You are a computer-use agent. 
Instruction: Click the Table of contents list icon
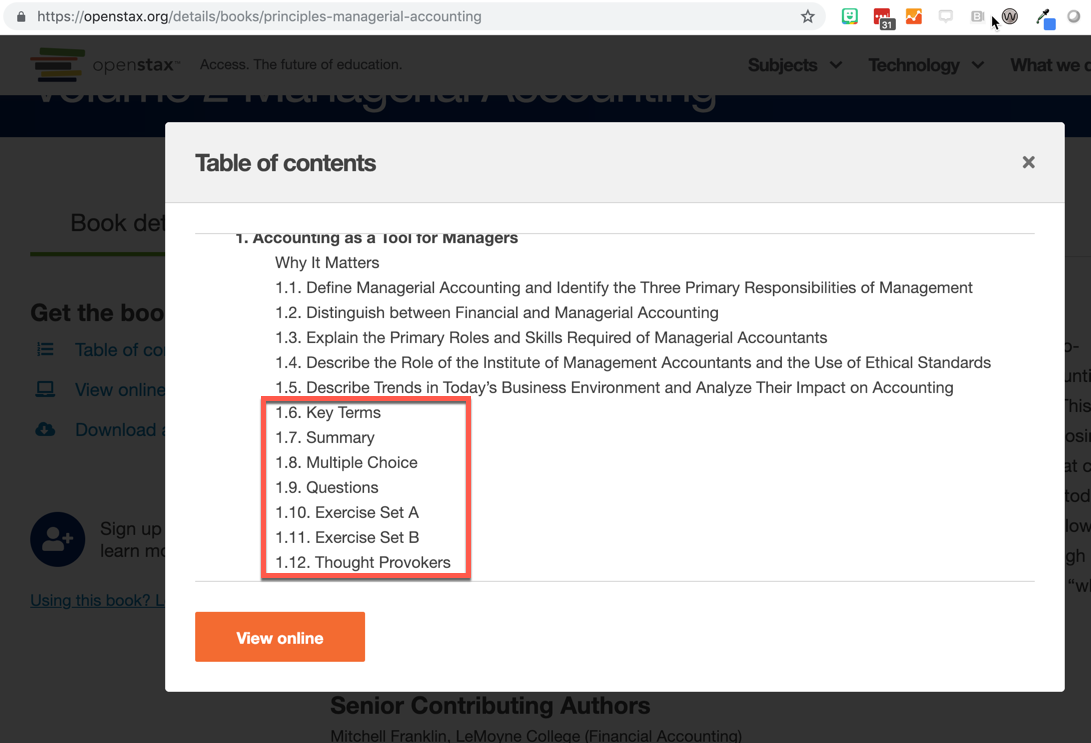(x=43, y=349)
